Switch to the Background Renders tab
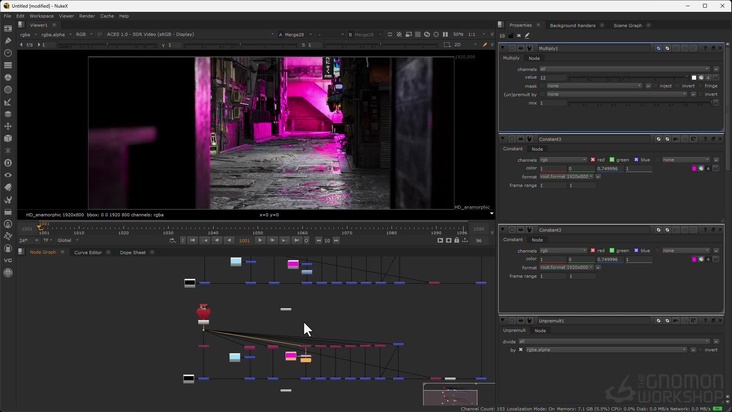This screenshot has height=412, width=732. coord(572,25)
